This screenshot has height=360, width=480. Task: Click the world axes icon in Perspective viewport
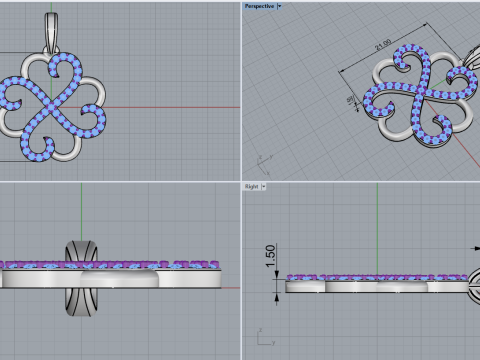[265, 164]
